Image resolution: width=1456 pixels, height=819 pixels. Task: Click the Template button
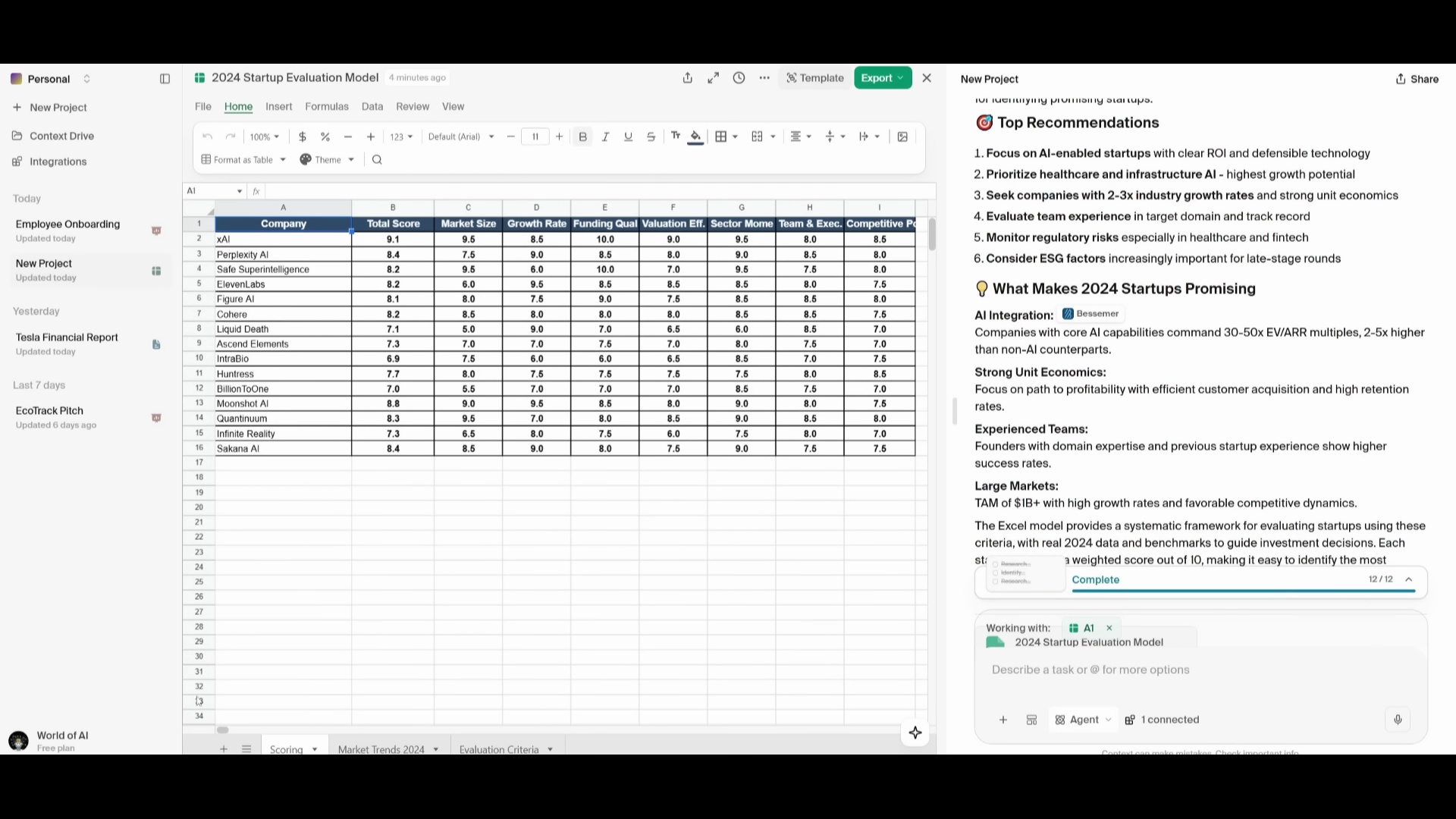click(x=815, y=78)
